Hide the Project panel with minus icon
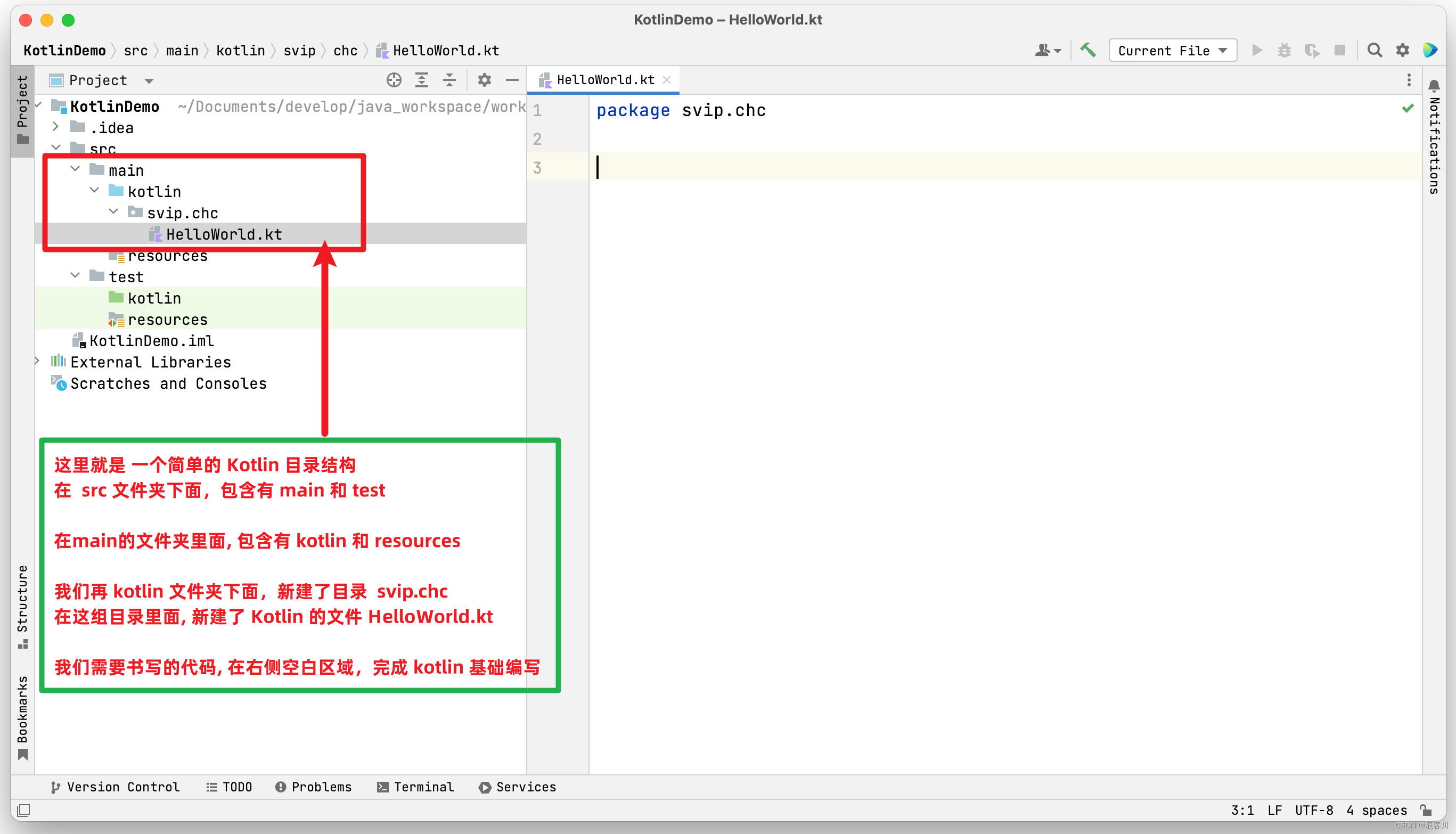Image resolution: width=1456 pixels, height=834 pixels. [x=513, y=80]
